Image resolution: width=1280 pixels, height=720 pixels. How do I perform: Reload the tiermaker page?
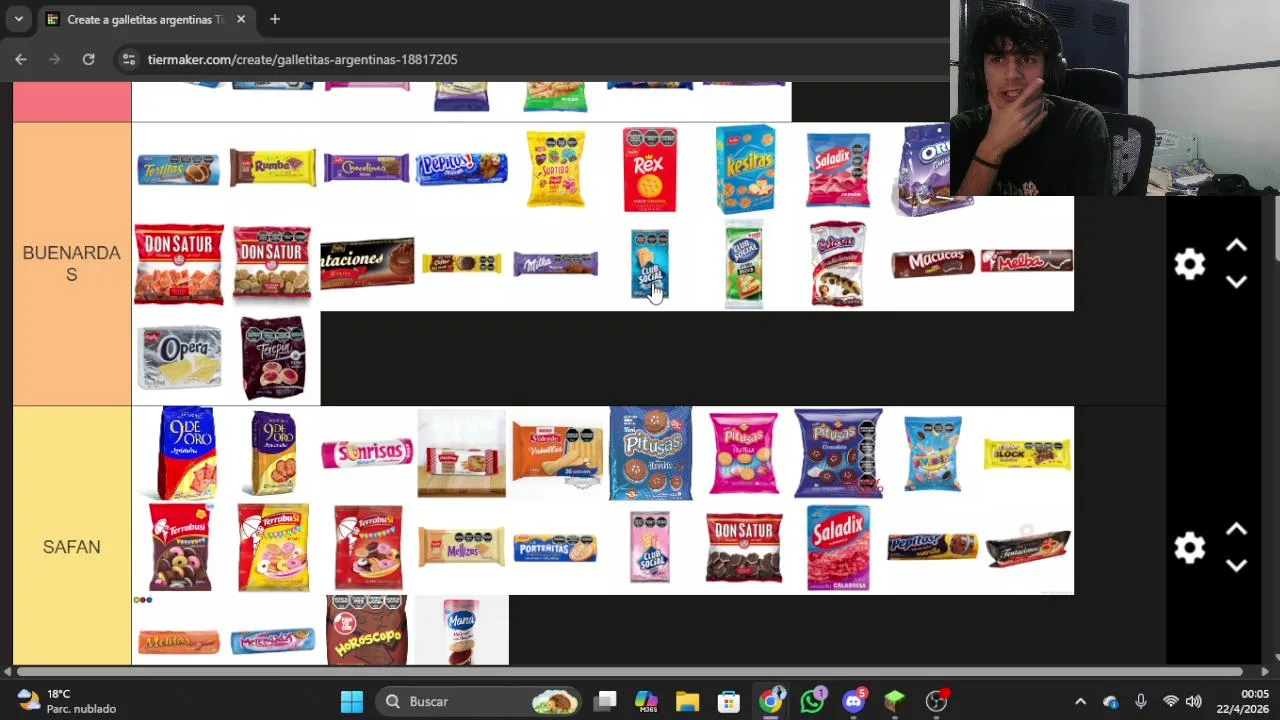click(x=88, y=59)
